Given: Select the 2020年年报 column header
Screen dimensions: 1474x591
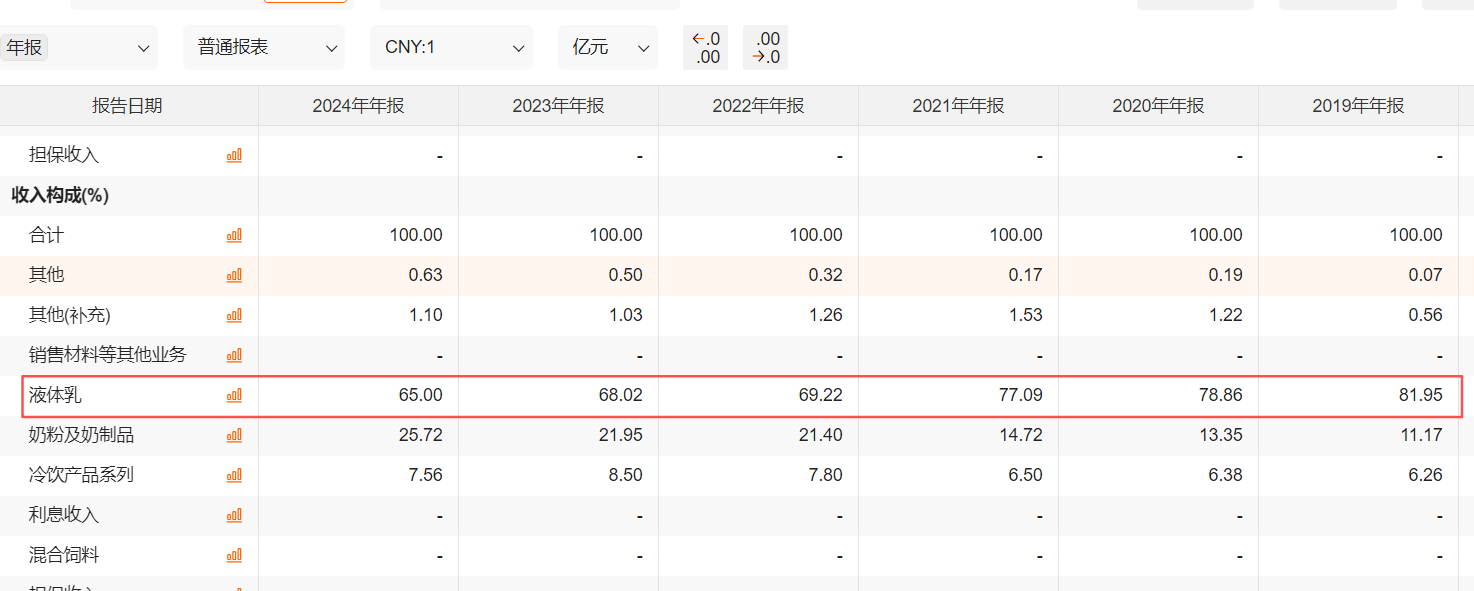Looking at the screenshot, I should [x=1158, y=105].
